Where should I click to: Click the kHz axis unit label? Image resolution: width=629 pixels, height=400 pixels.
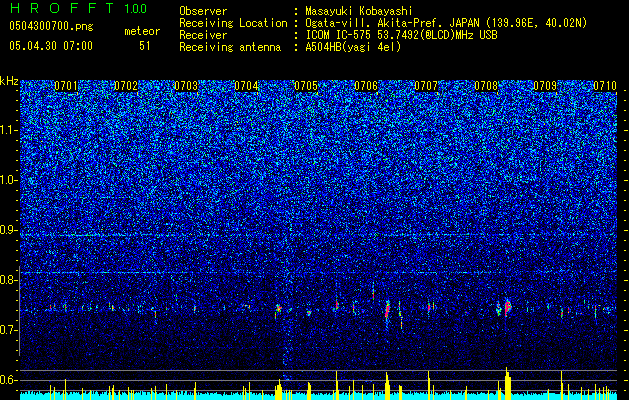(x=9, y=81)
